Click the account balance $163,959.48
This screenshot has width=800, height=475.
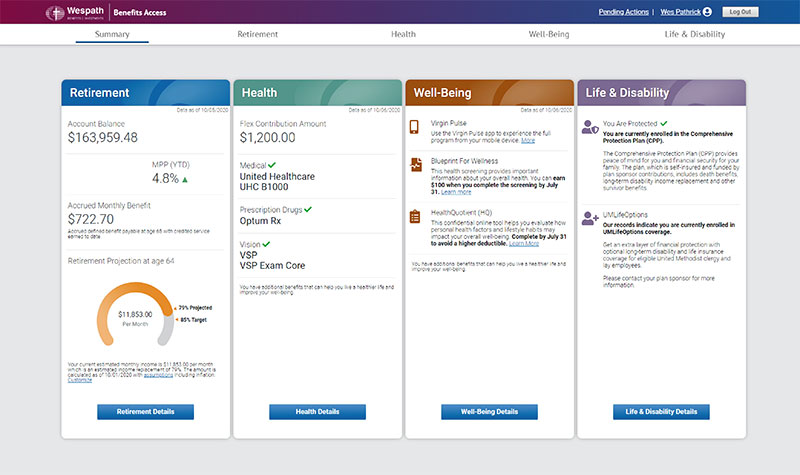tap(103, 138)
